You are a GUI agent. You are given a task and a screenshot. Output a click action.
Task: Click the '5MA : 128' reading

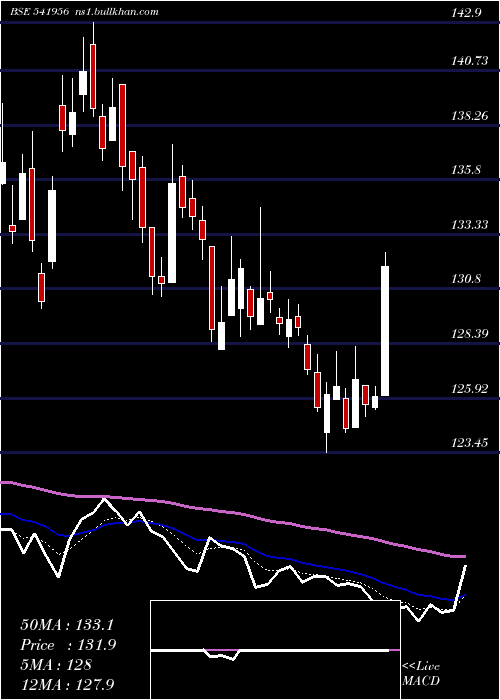56,664
